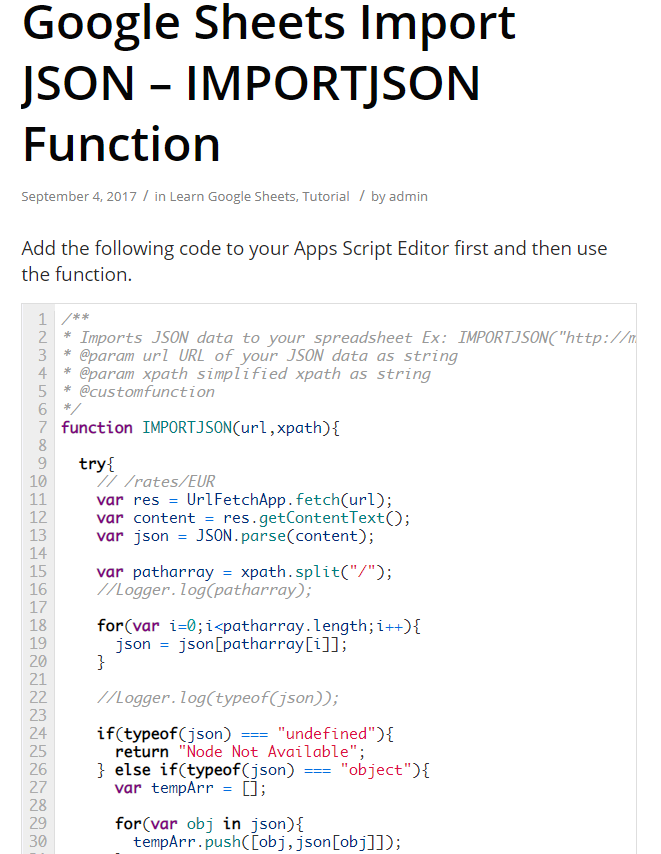This screenshot has height=854, width=661.
Task: Click the intro paragraph about Apps Script Editor
Action: 314,260
